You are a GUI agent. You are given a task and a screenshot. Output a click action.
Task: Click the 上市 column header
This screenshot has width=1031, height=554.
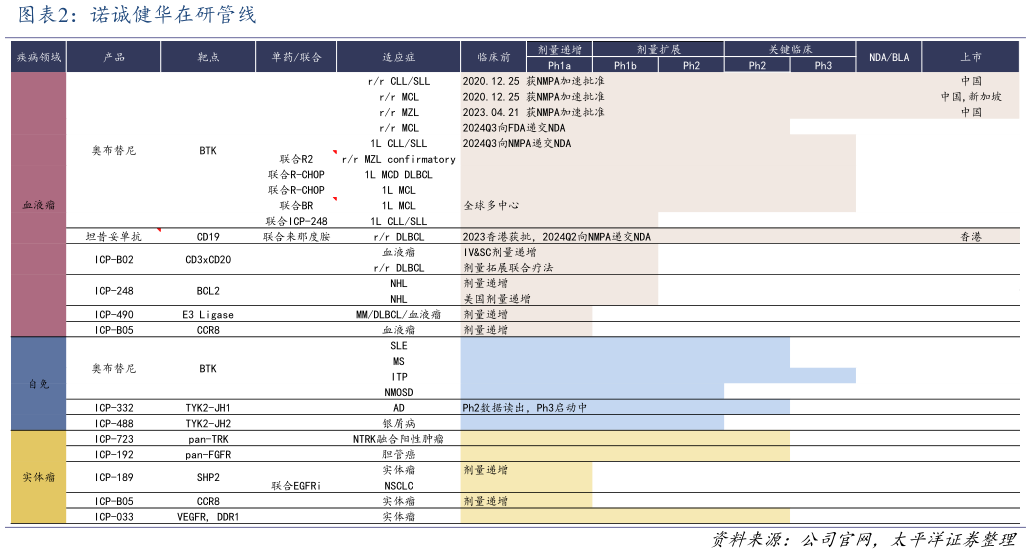[x=971, y=57]
